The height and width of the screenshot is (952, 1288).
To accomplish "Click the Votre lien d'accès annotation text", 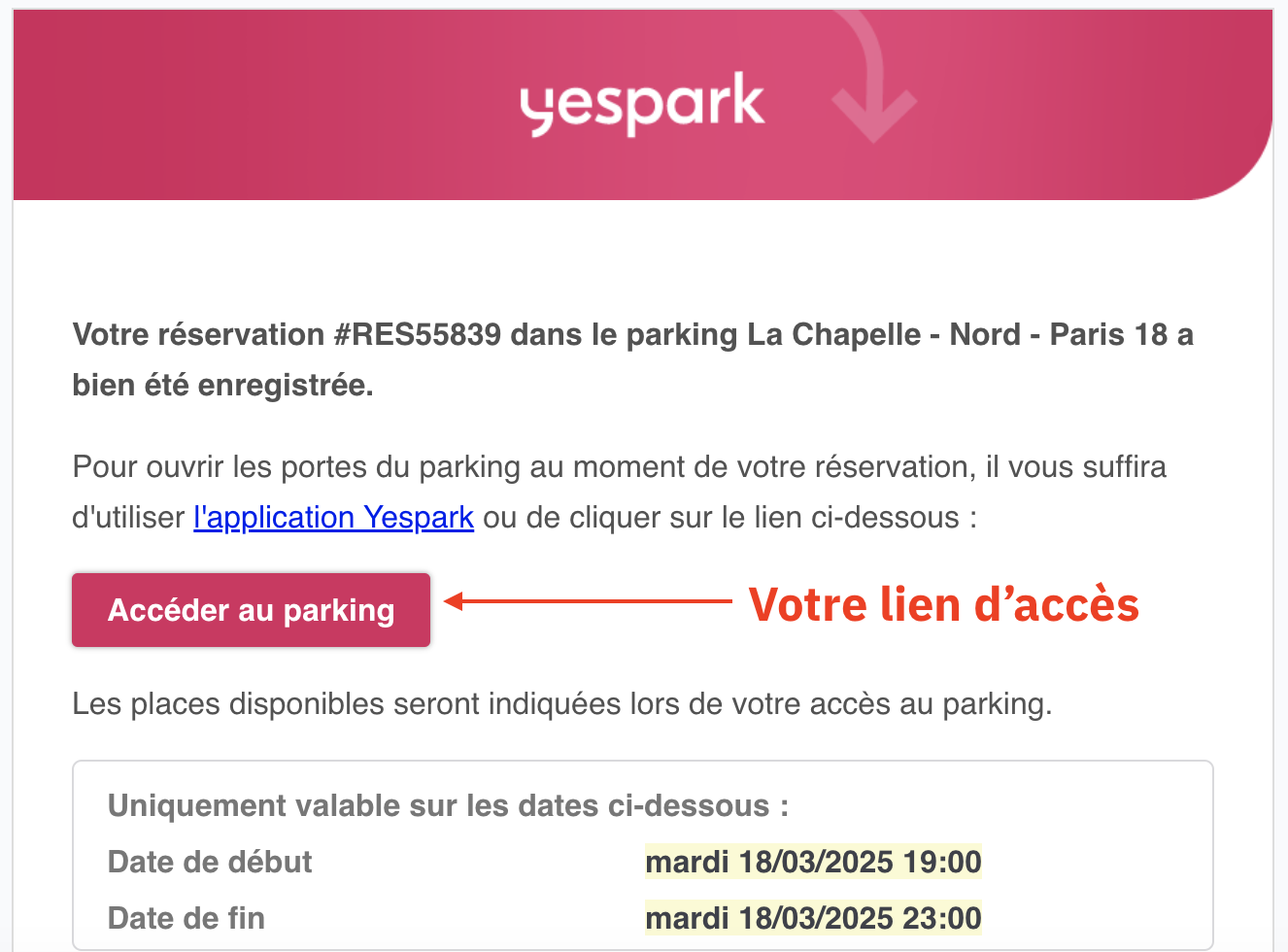I will point(943,604).
